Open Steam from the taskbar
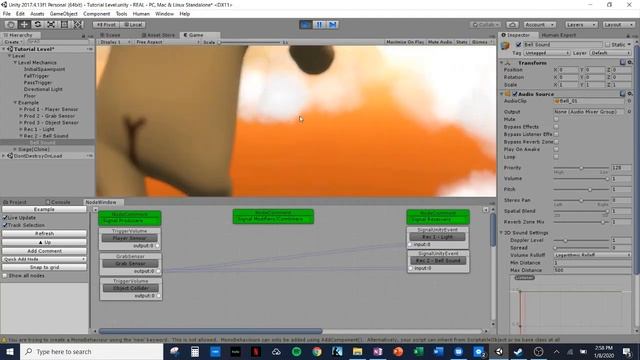The height and width of the screenshot is (360, 640). 518,351
